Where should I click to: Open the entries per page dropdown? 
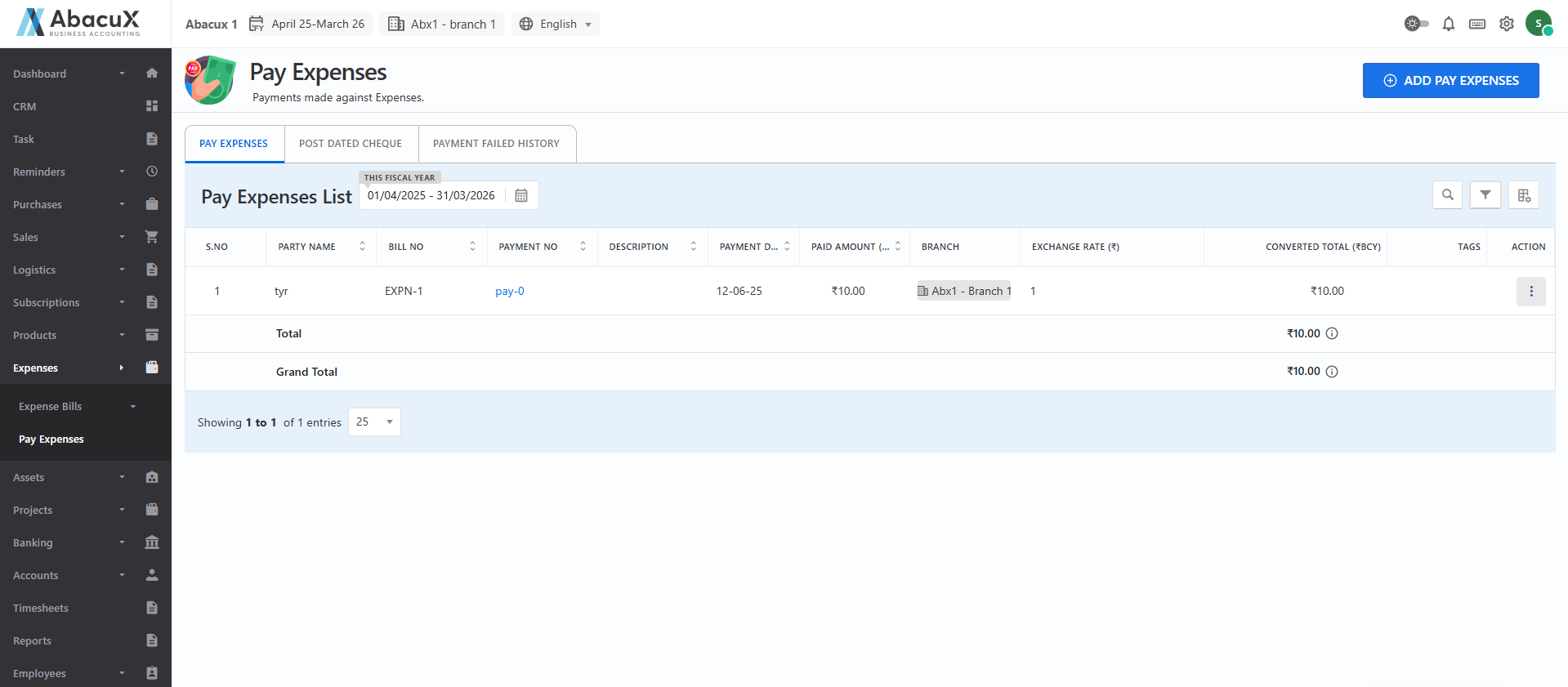(x=374, y=422)
